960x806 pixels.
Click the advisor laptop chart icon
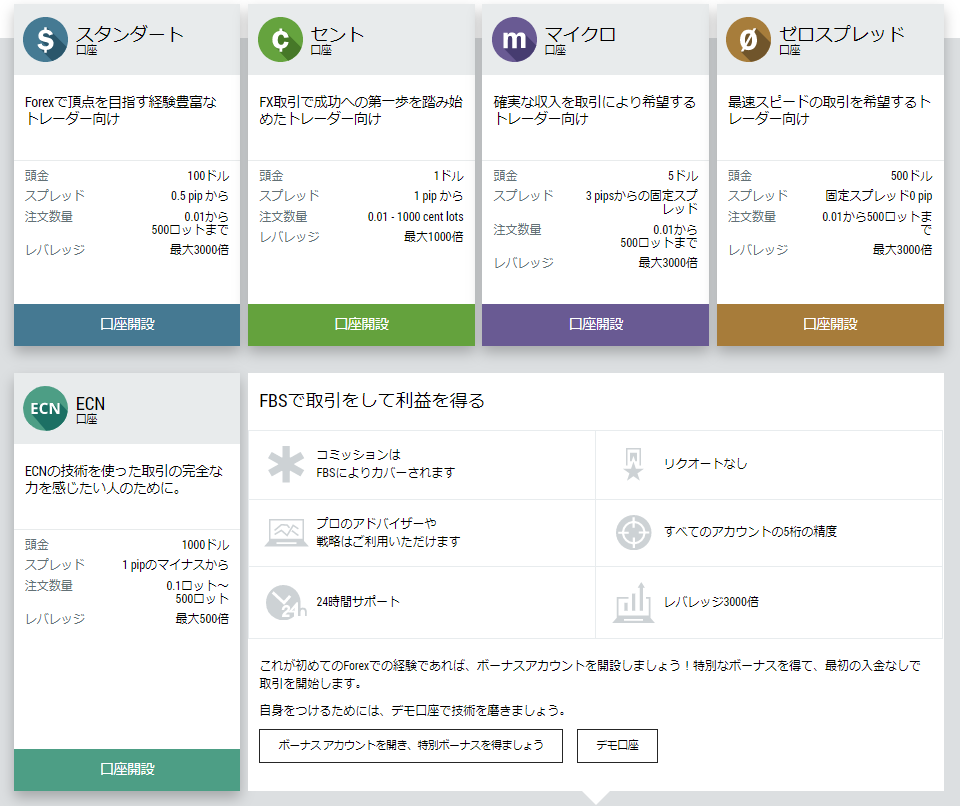click(286, 532)
